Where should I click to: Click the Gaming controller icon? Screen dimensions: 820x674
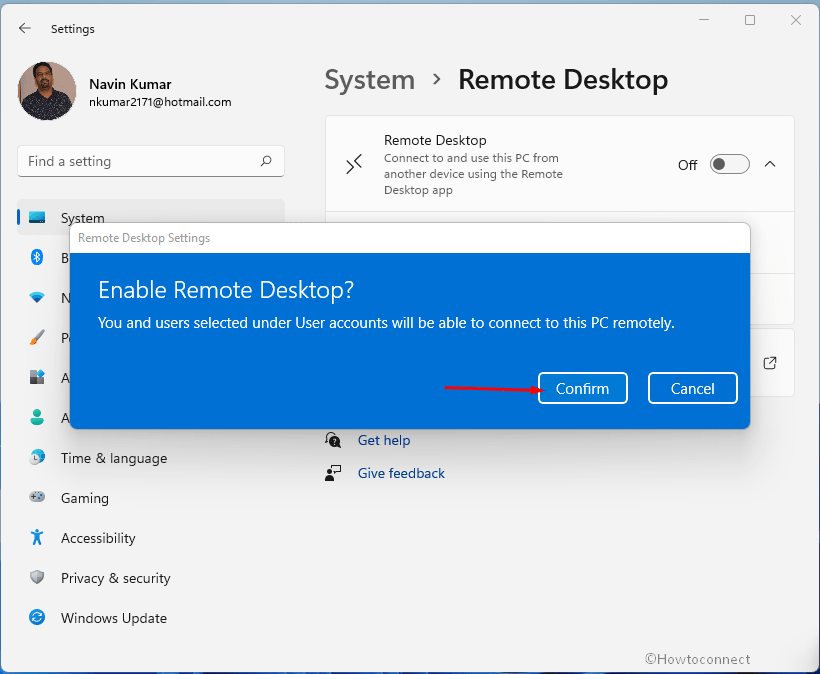pyautogui.click(x=37, y=498)
